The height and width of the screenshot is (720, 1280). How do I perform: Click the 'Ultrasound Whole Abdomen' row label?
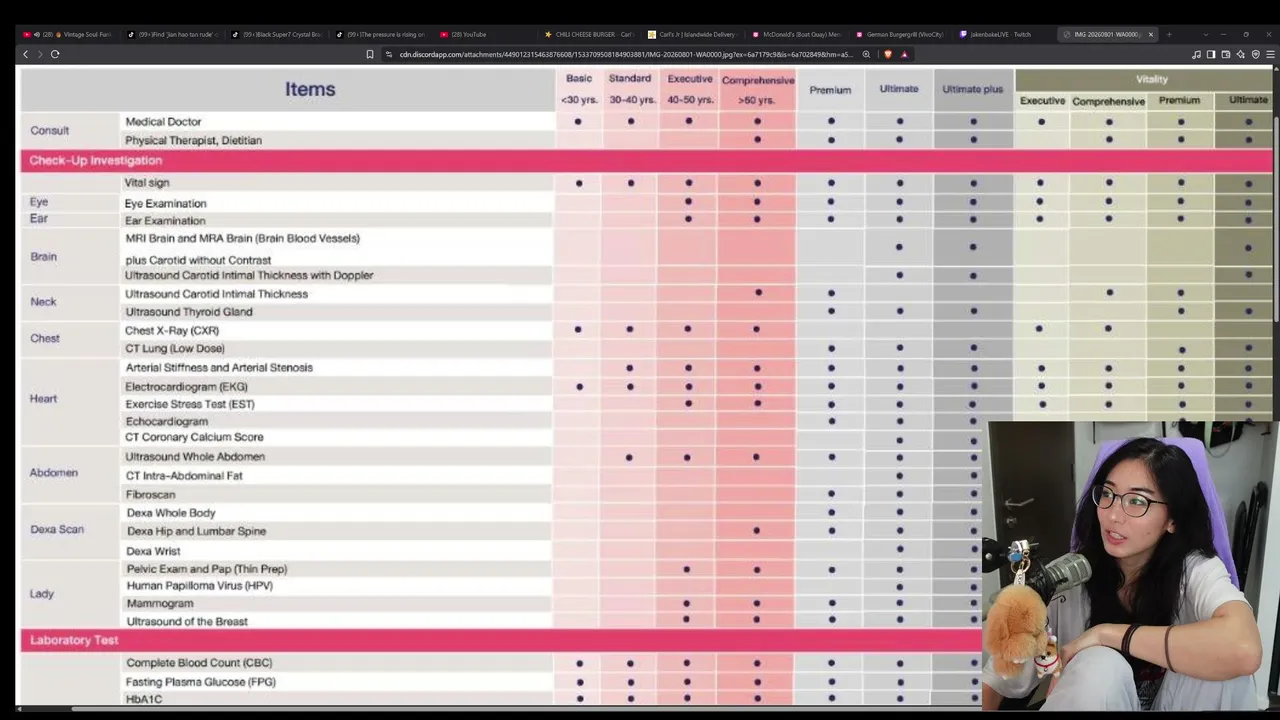[194, 456]
